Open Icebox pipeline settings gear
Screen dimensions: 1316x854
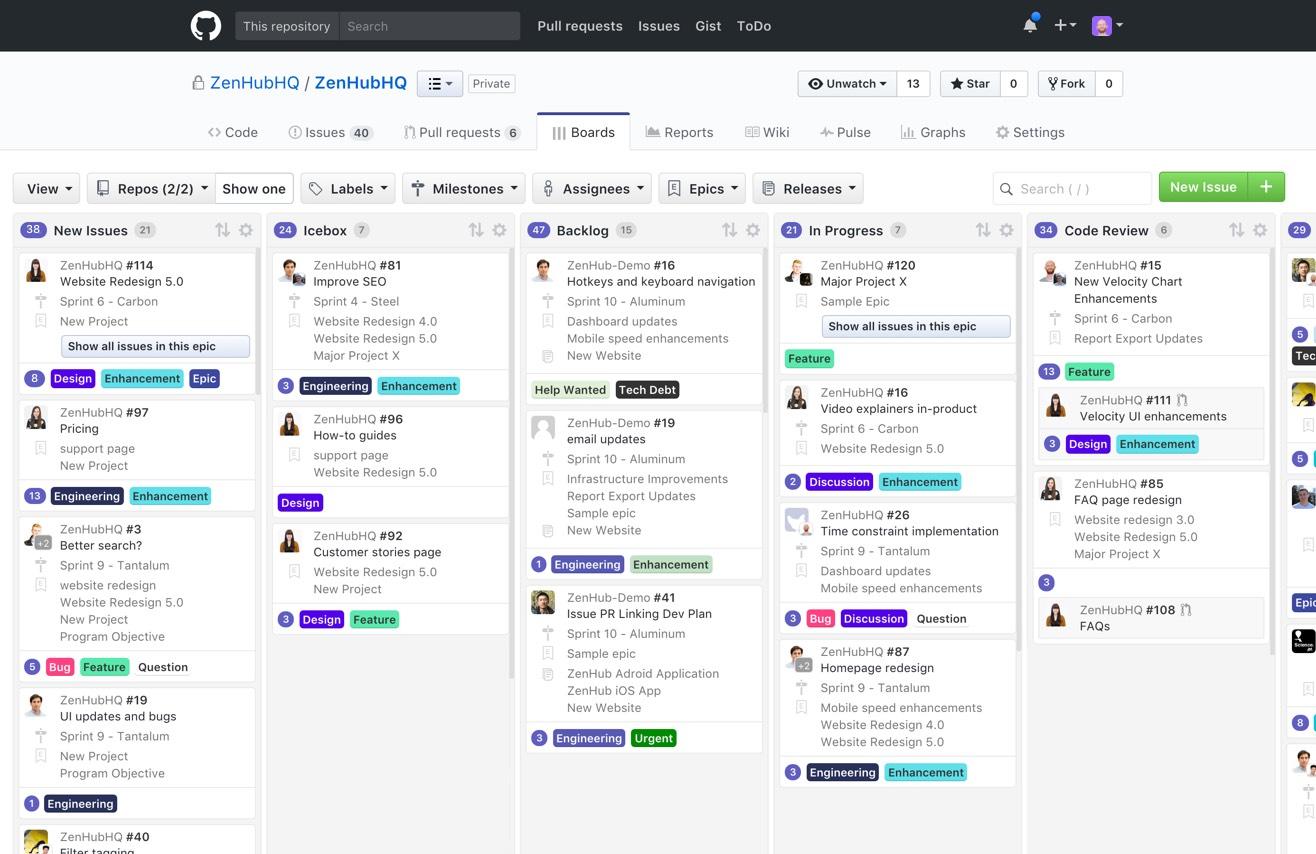point(499,230)
